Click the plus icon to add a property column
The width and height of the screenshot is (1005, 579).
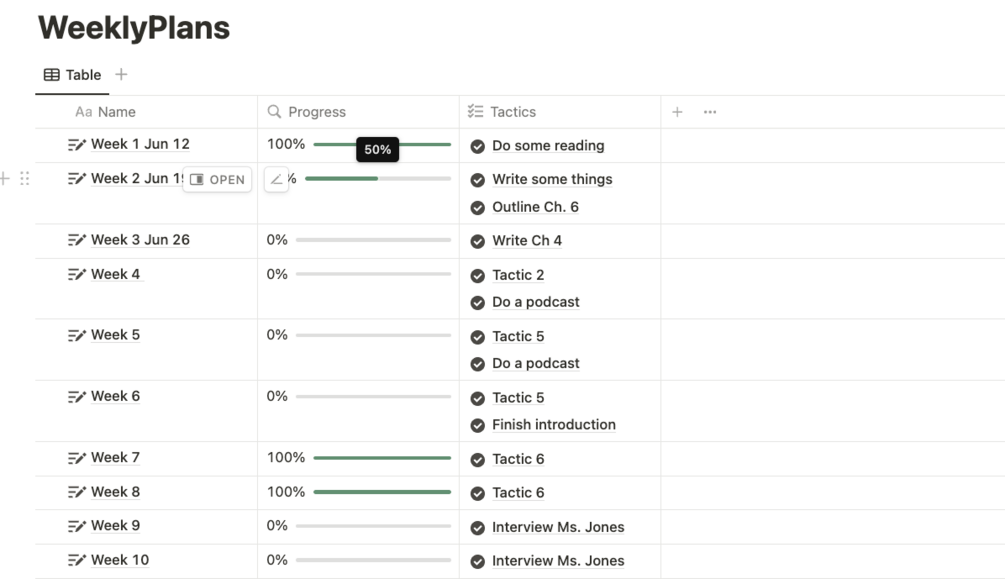click(677, 112)
